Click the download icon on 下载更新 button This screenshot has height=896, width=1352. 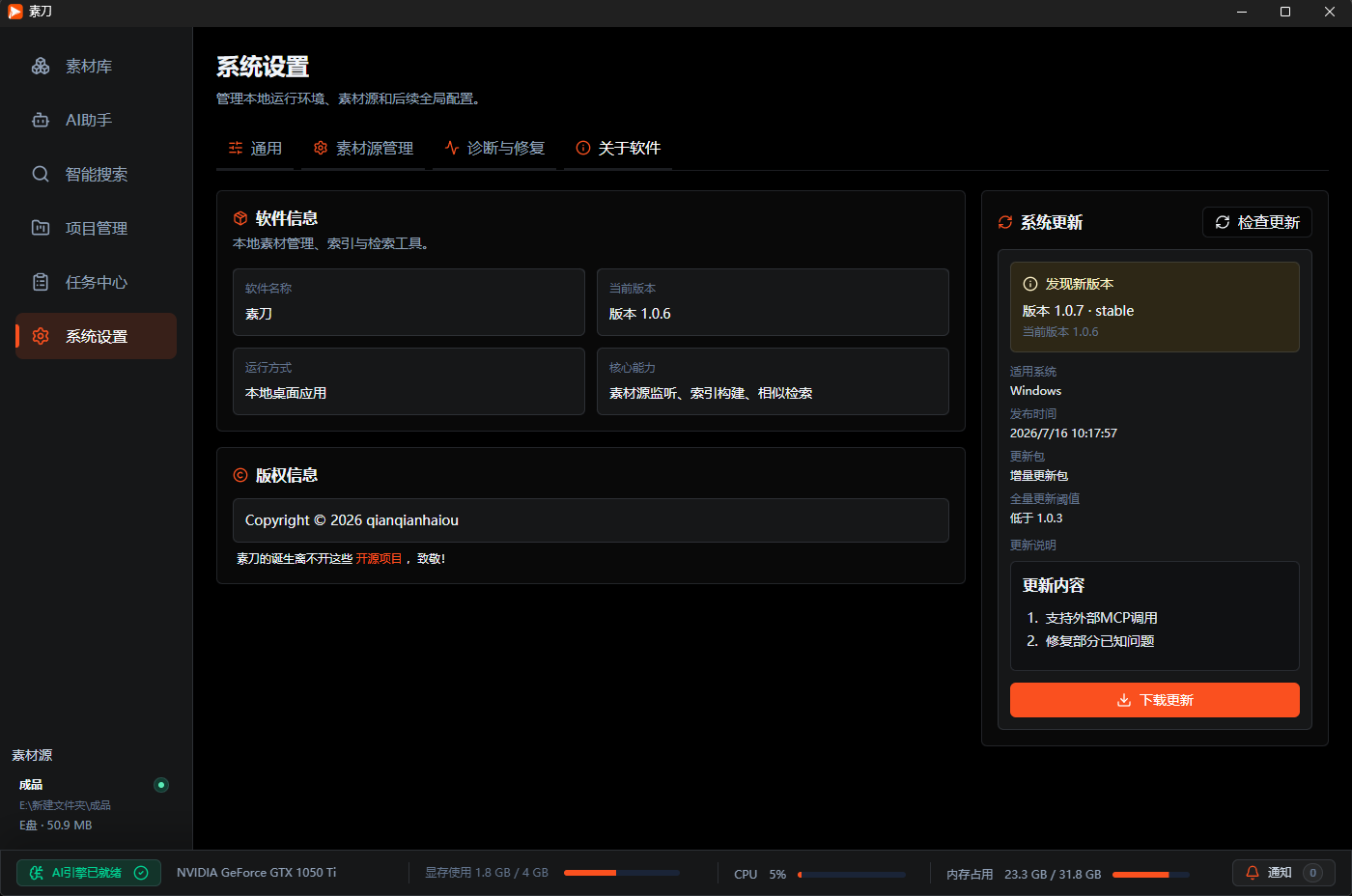point(1124,700)
